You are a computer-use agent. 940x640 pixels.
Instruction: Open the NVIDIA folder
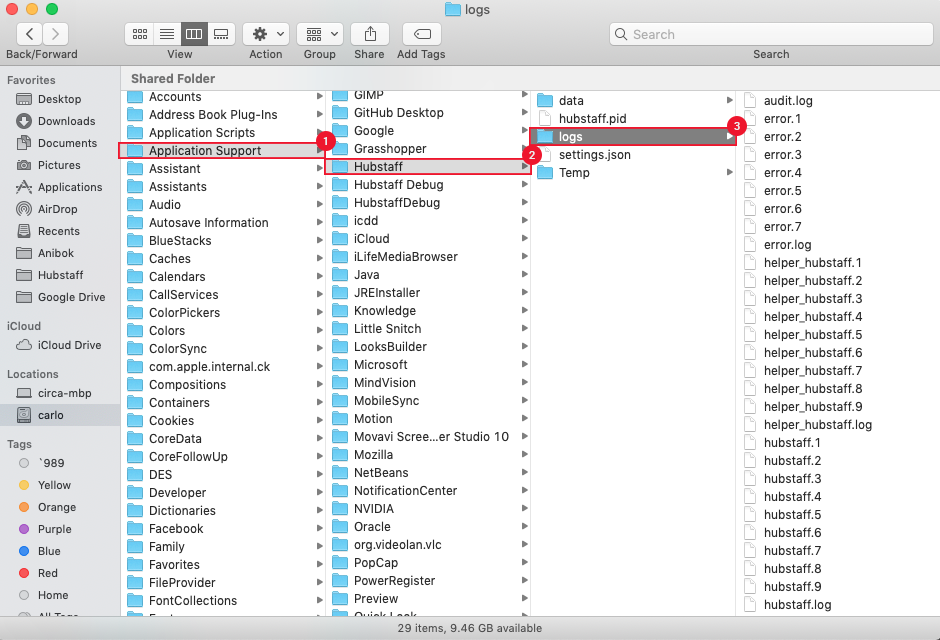click(427, 509)
